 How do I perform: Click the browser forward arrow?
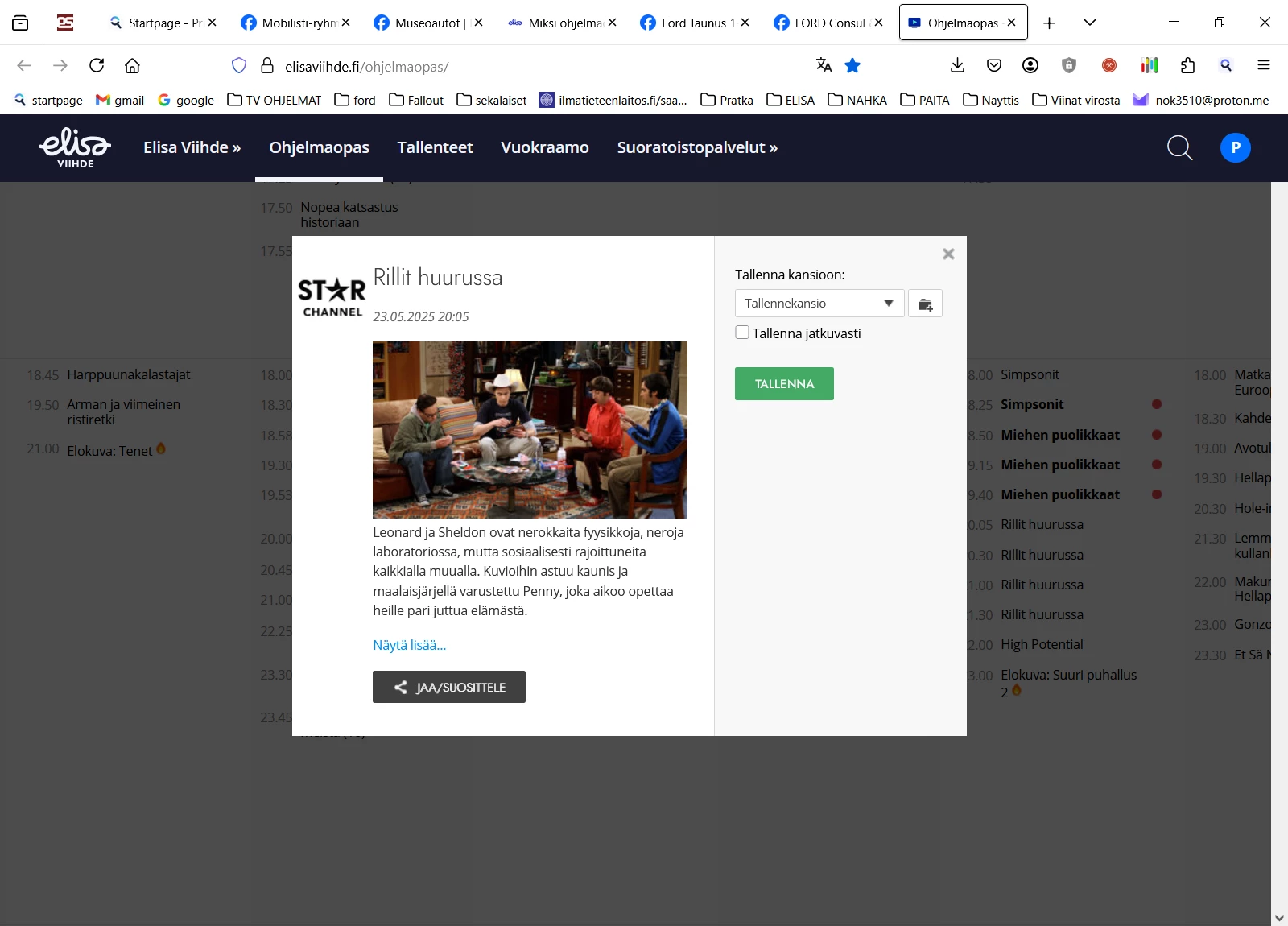[60, 65]
